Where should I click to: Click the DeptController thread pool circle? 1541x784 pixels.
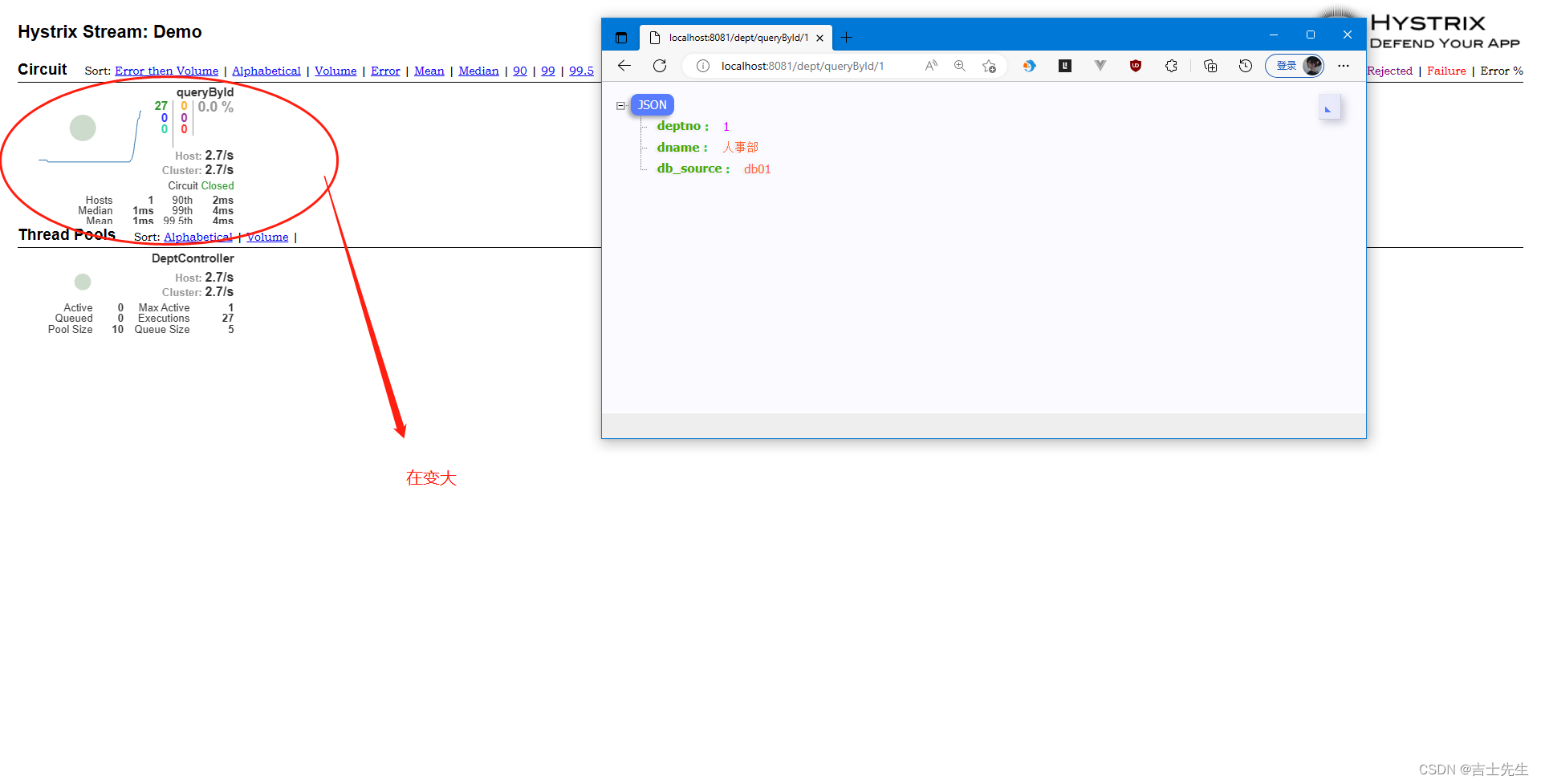pyautogui.click(x=83, y=282)
